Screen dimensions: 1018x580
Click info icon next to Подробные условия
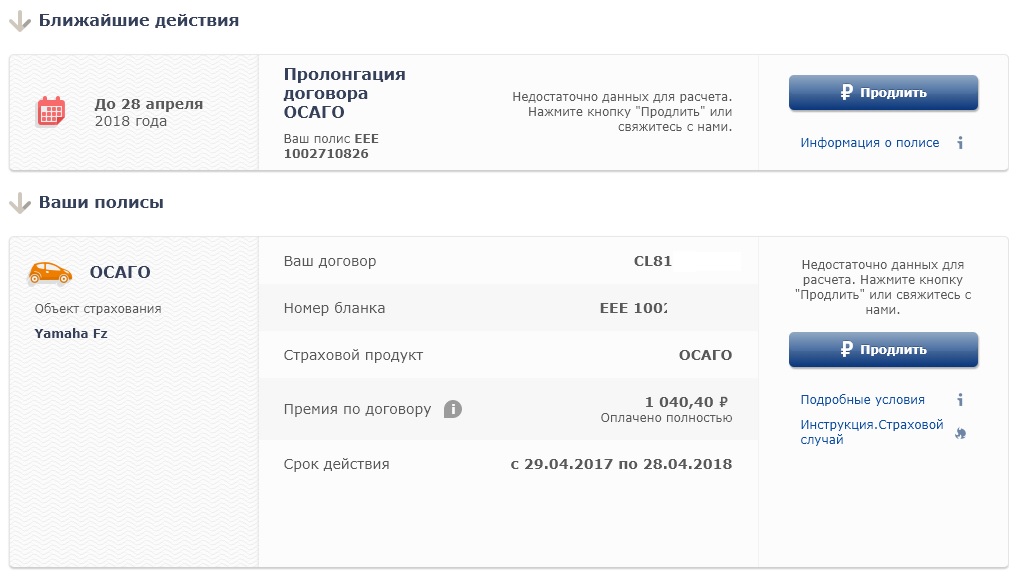pos(960,400)
